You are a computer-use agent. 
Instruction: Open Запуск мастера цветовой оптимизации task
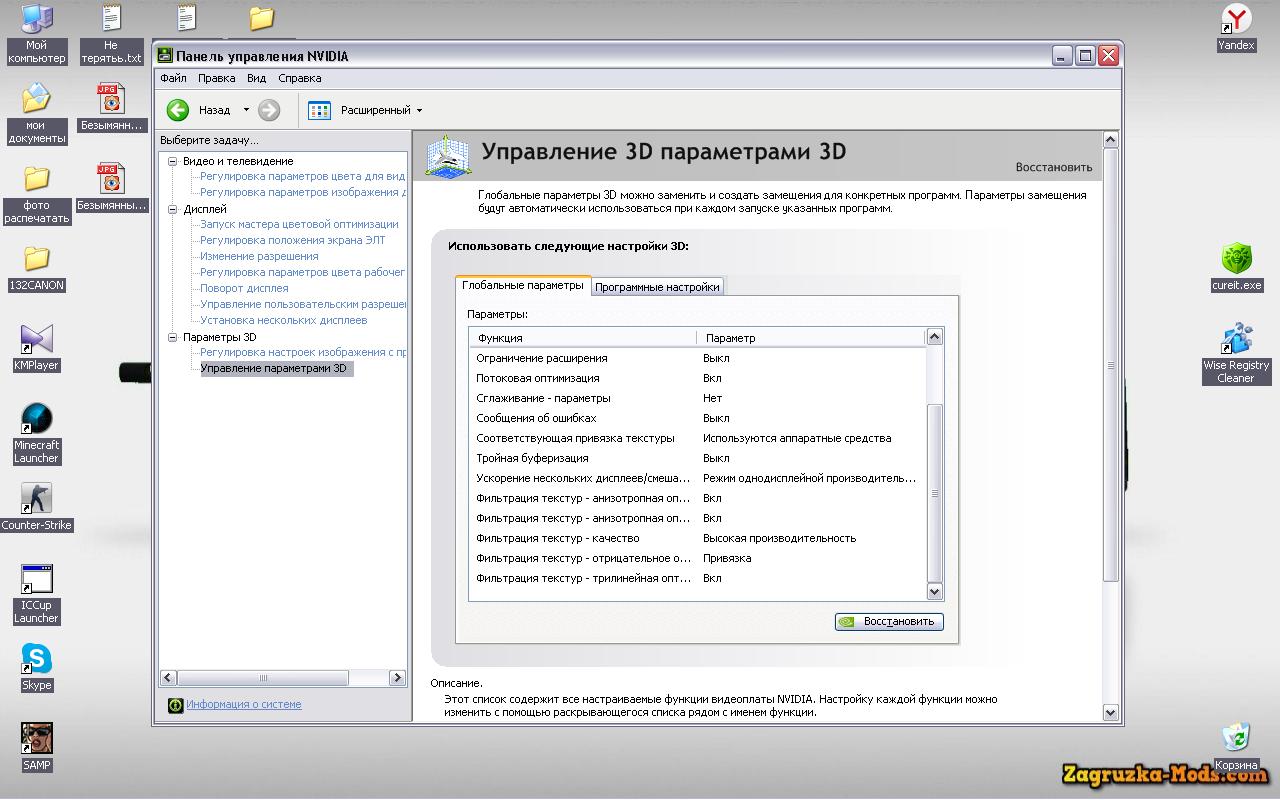299,224
